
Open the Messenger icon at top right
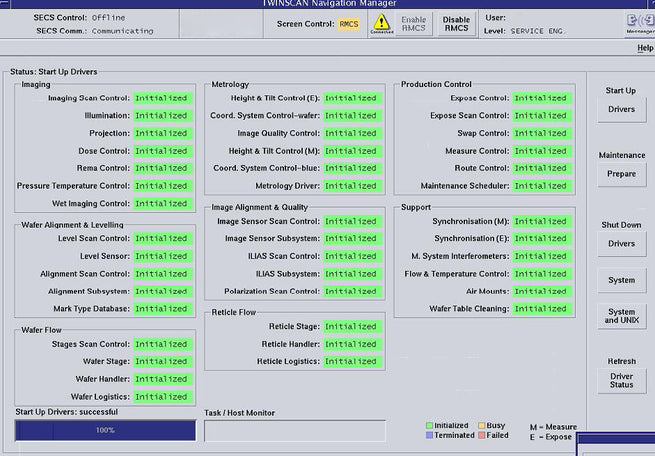(x=640, y=23)
